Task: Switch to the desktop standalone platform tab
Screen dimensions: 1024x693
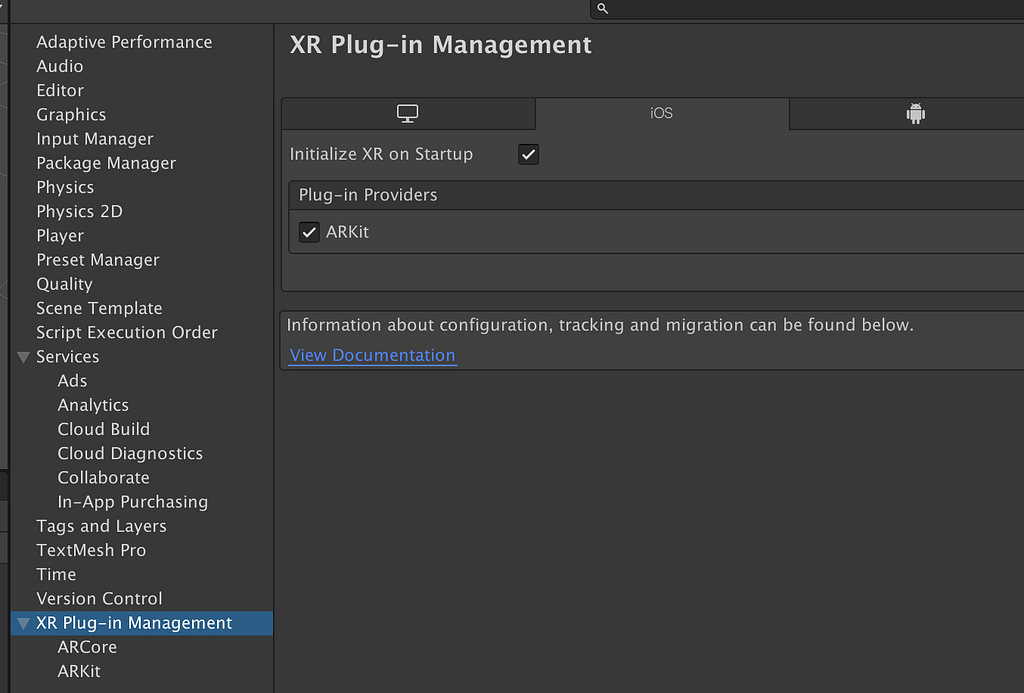Action: 408,114
